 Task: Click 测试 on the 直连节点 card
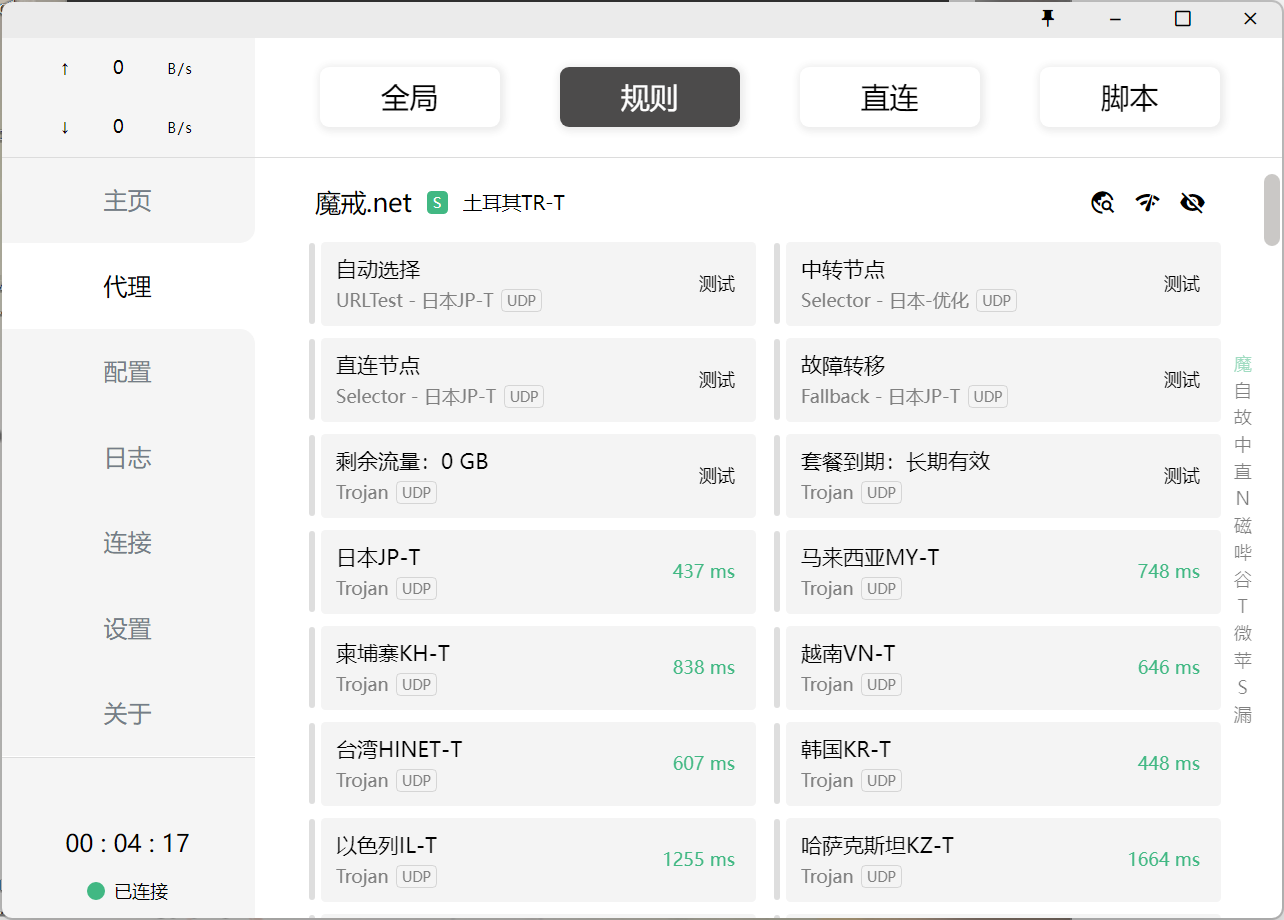tap(717, 380)
